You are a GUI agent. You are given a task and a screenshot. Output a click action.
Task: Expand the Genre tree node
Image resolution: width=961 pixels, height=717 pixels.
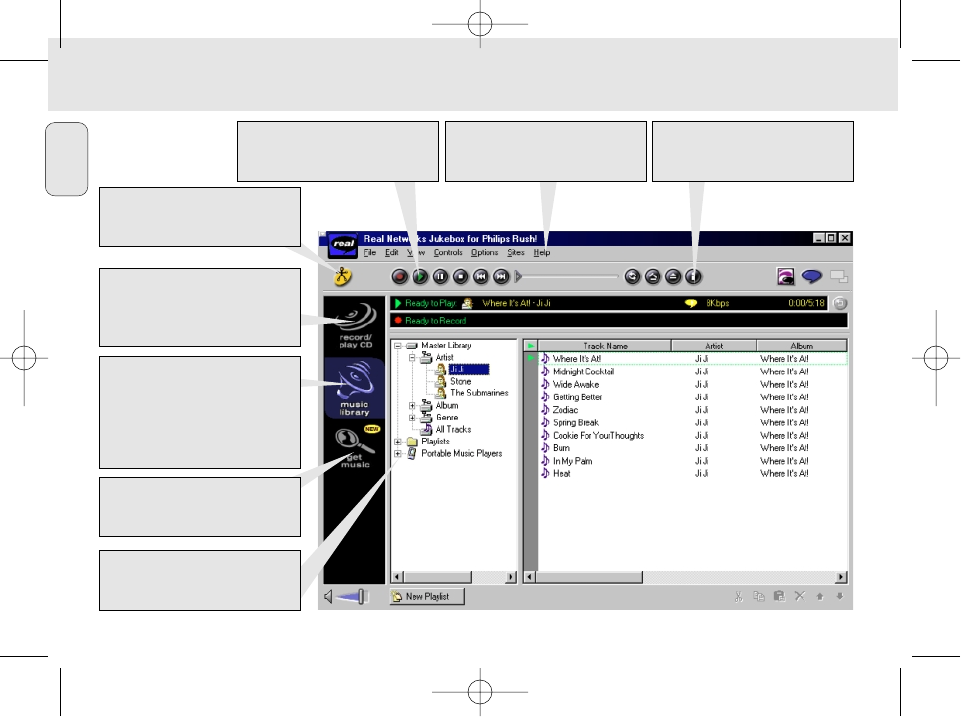point(412,417)
